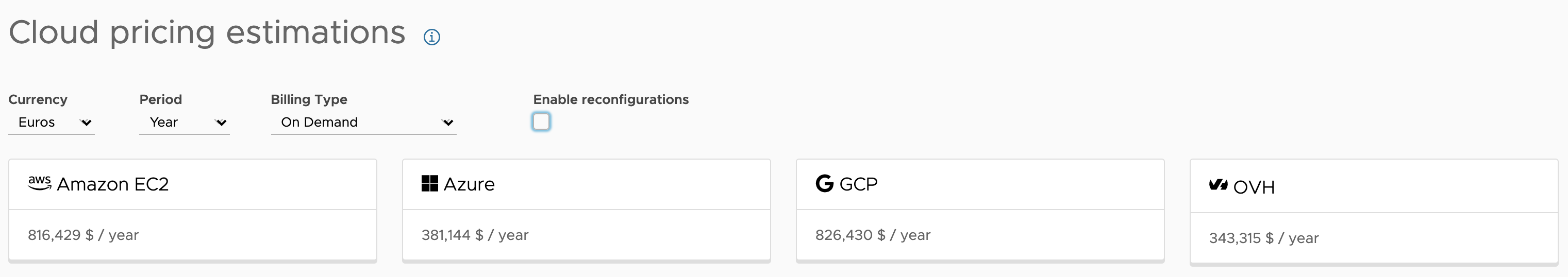The width and height of the screenshot is (1568, 277).
Task: Select the Azure card title
Action: tap(469, 184)
